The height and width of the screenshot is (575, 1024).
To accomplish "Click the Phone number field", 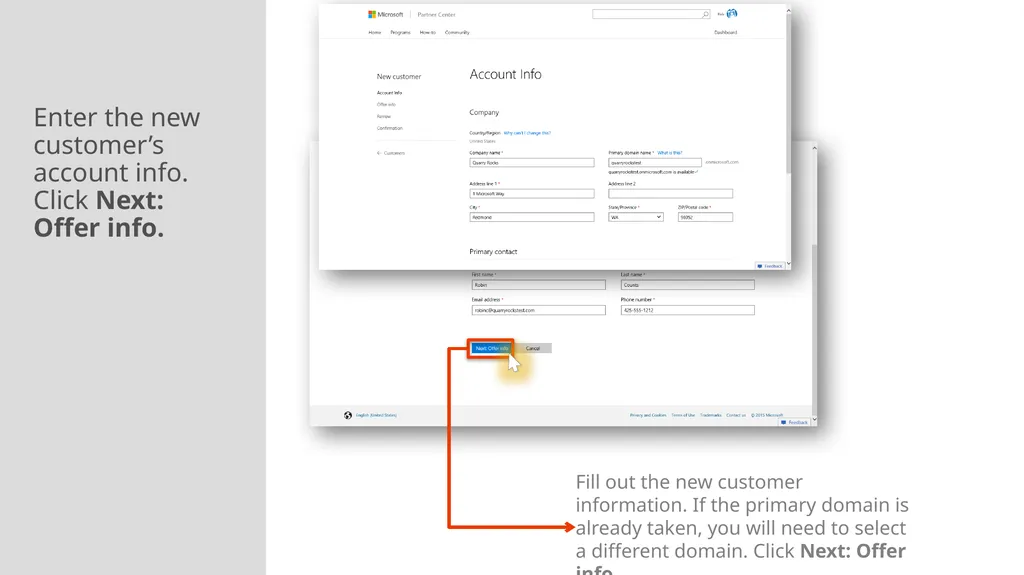I will [688, 310].
